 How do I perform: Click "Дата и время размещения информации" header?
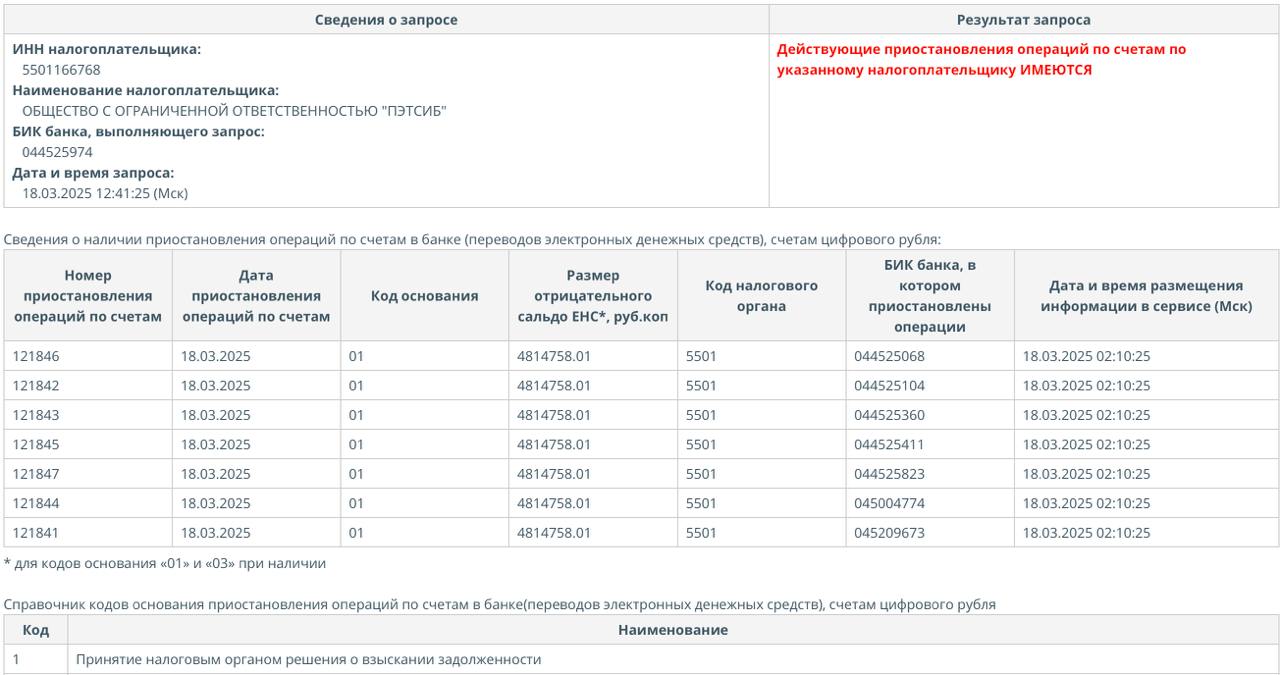coord(1146,296)
